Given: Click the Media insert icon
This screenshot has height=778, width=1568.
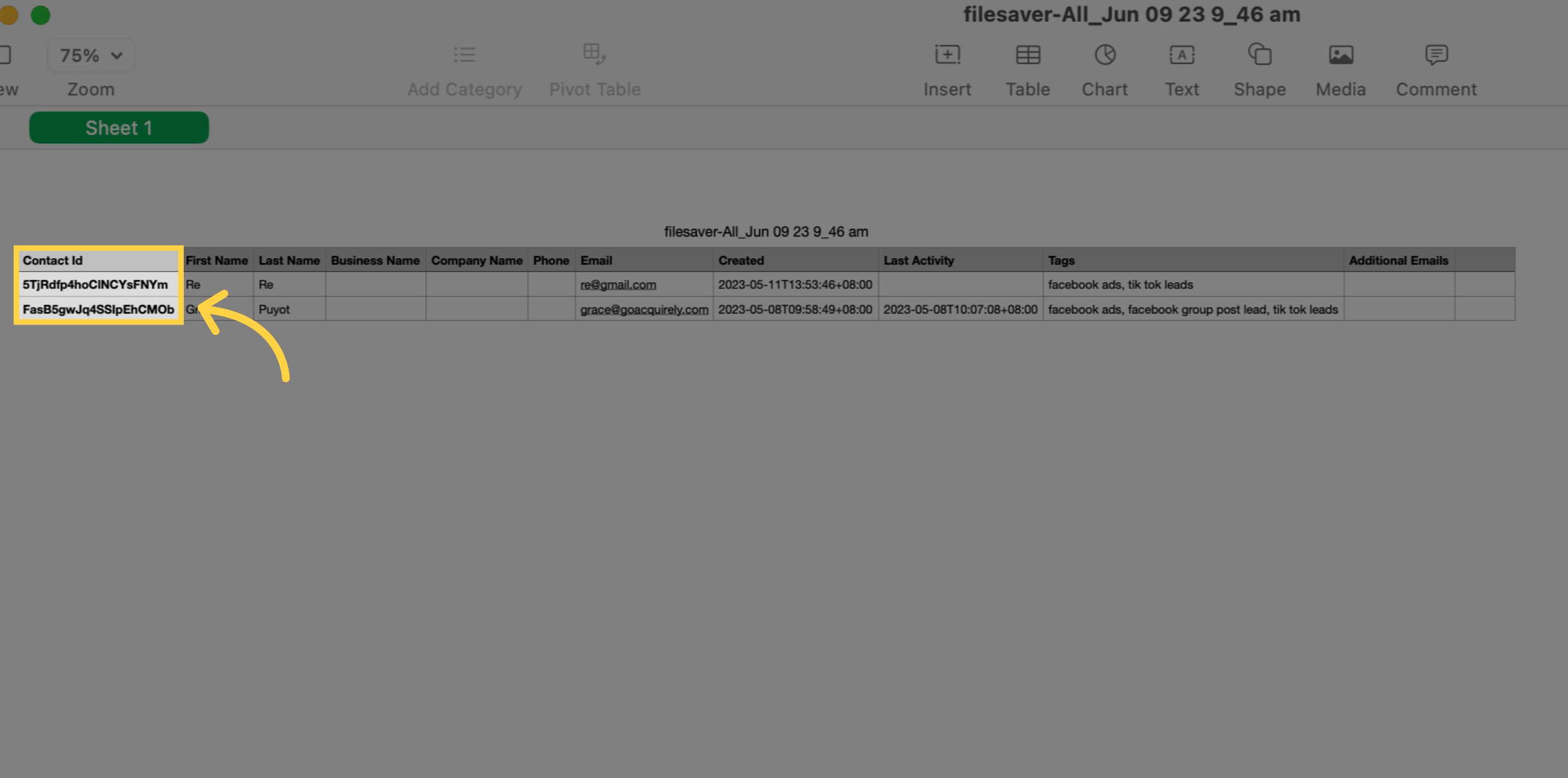Looking at the screenshot, I should coord(1341,55).
